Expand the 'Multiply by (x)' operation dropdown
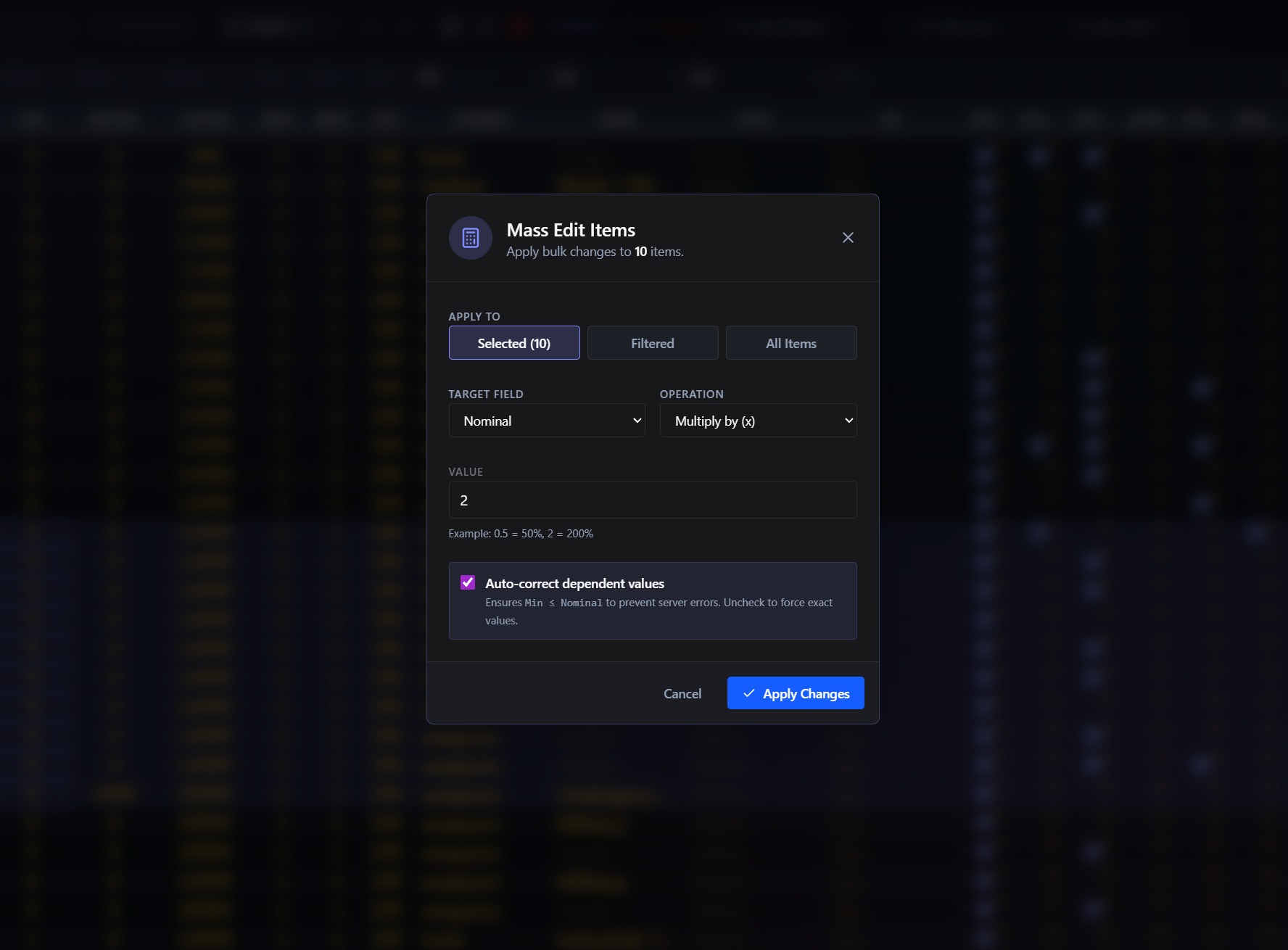1288x950 pixels. [757, 421]
